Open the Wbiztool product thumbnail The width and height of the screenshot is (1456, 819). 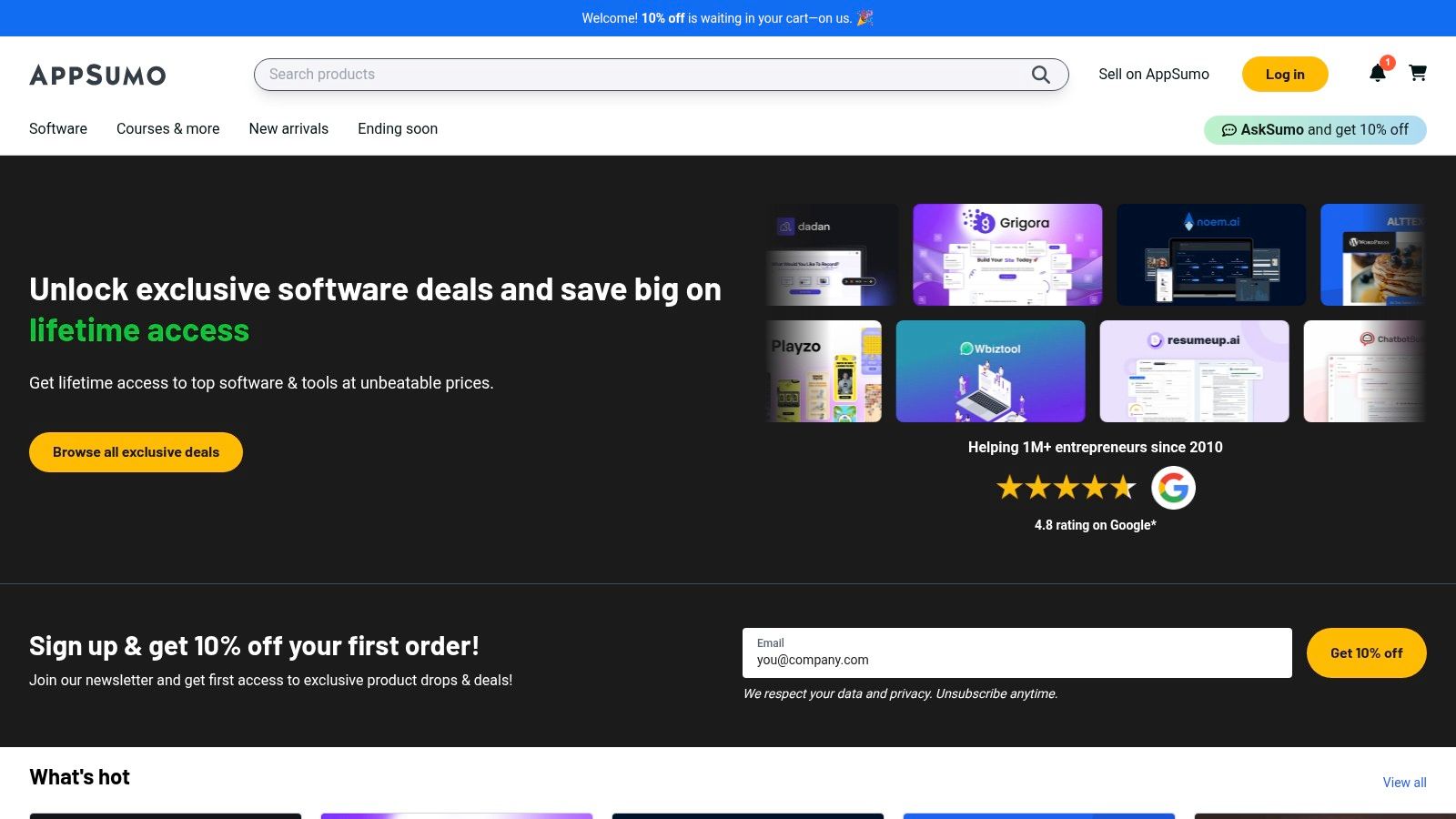[991, 371]
